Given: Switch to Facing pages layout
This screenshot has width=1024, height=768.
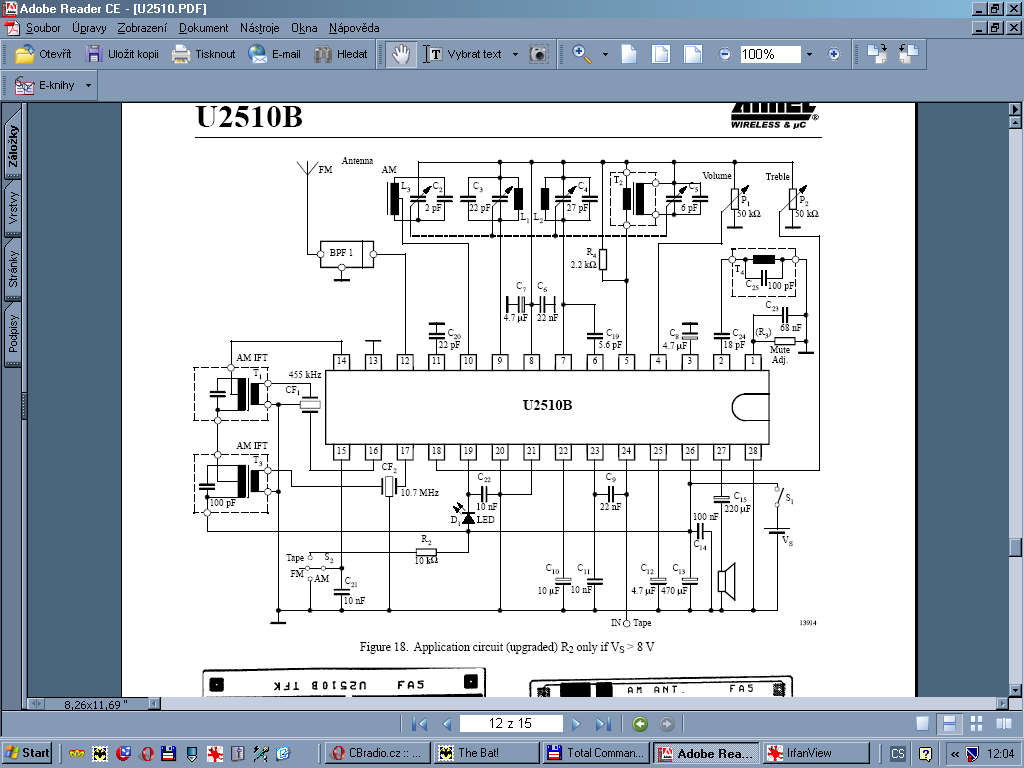Looking at the screenshot, I should (x=1004, y=724).
